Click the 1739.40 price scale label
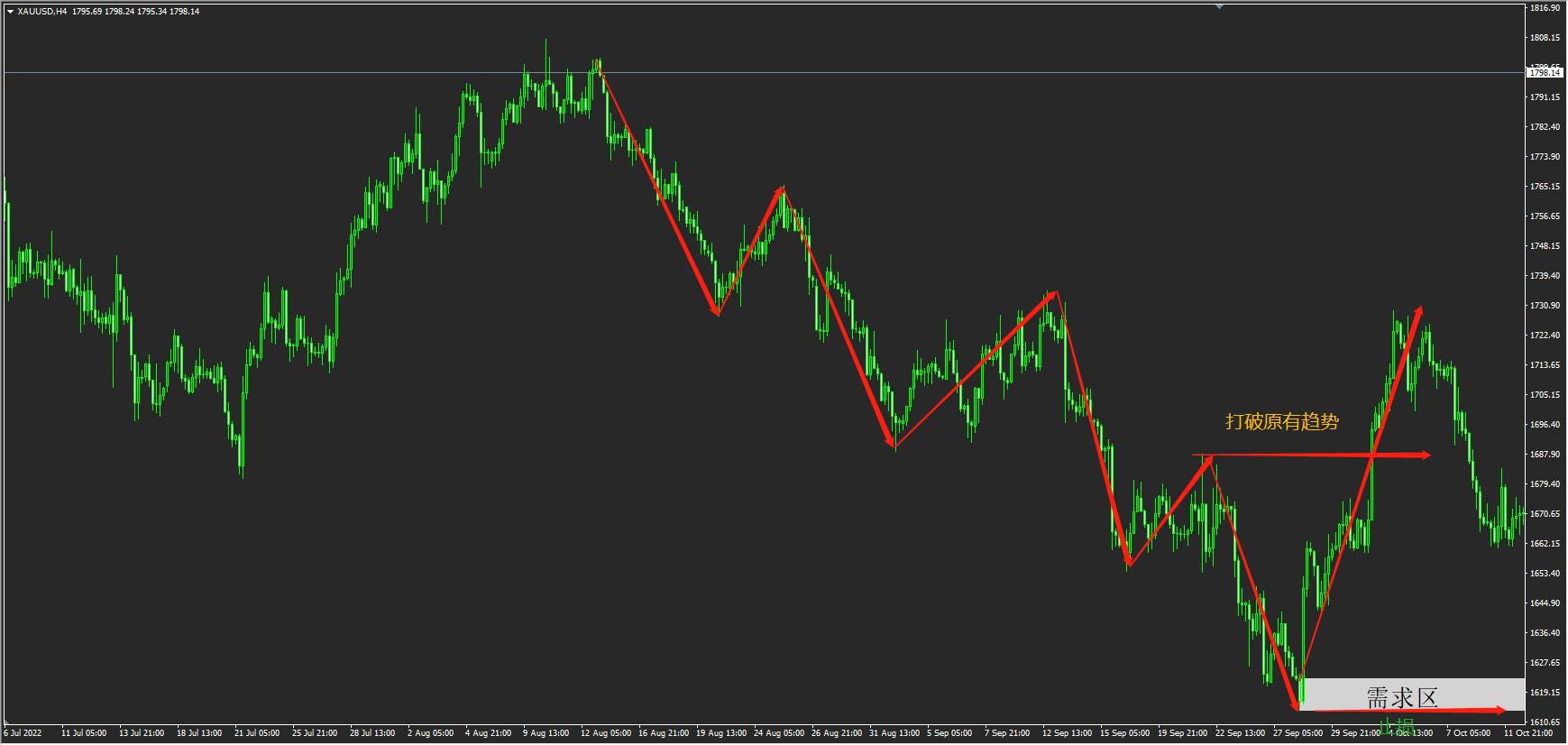This screenshot has height=745, width=1568. (x=1545, y=276)
